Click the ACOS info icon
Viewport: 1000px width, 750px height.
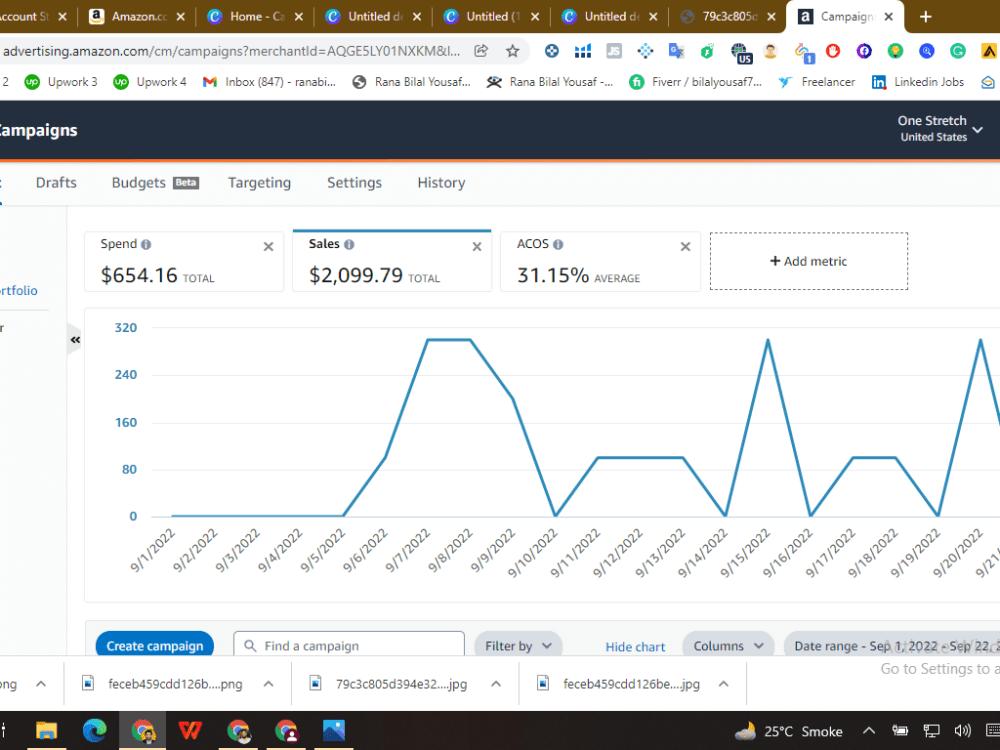click(558, 244)
